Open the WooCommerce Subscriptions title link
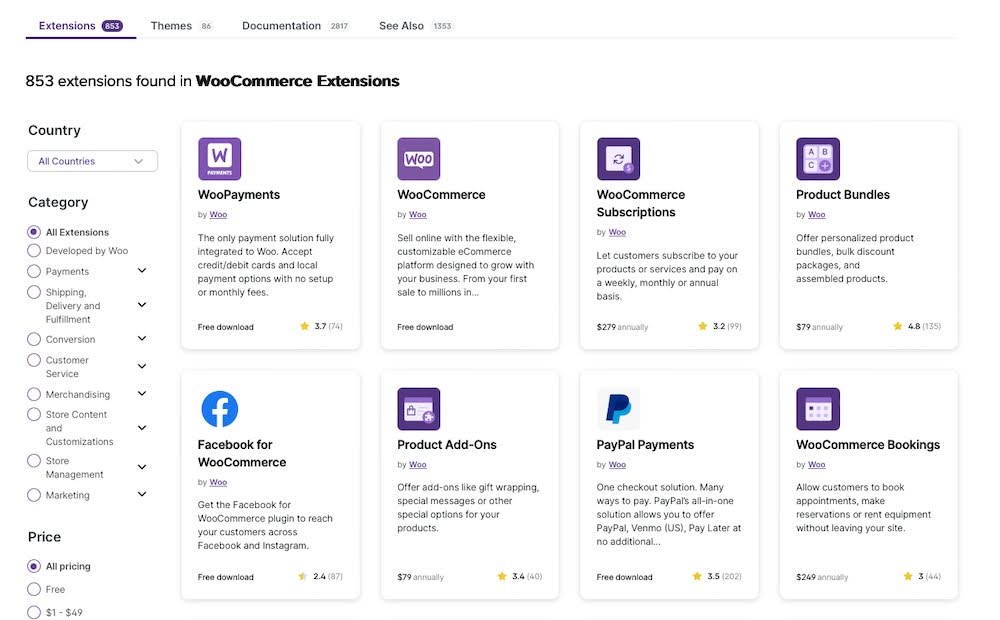 click(x=640, y=203)
